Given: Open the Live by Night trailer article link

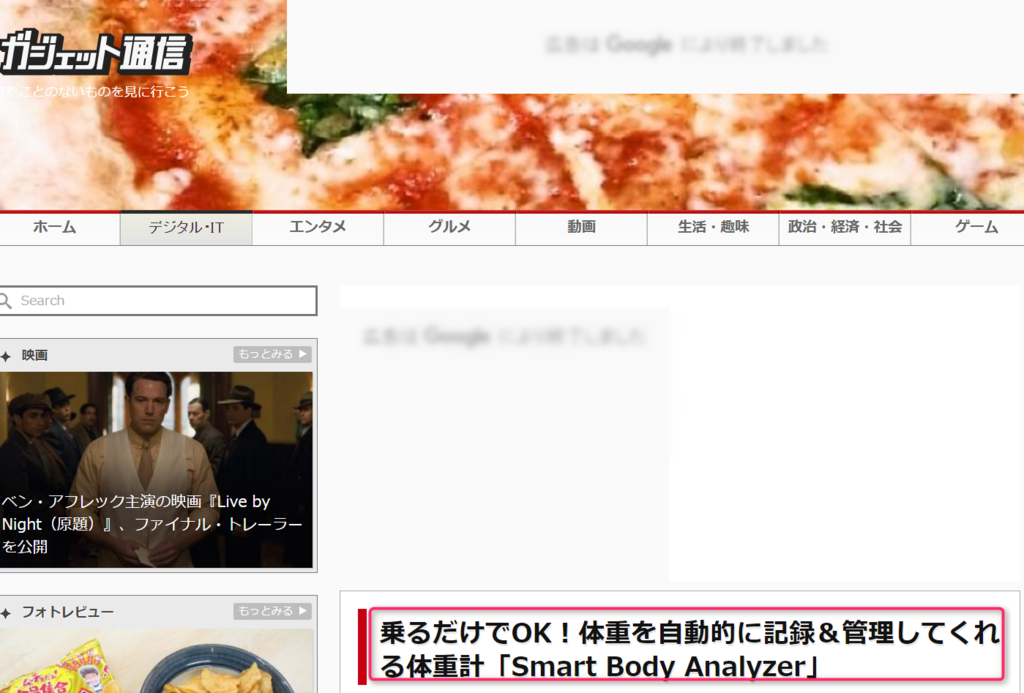Looking at the screenshot, I should coord(152,524).
